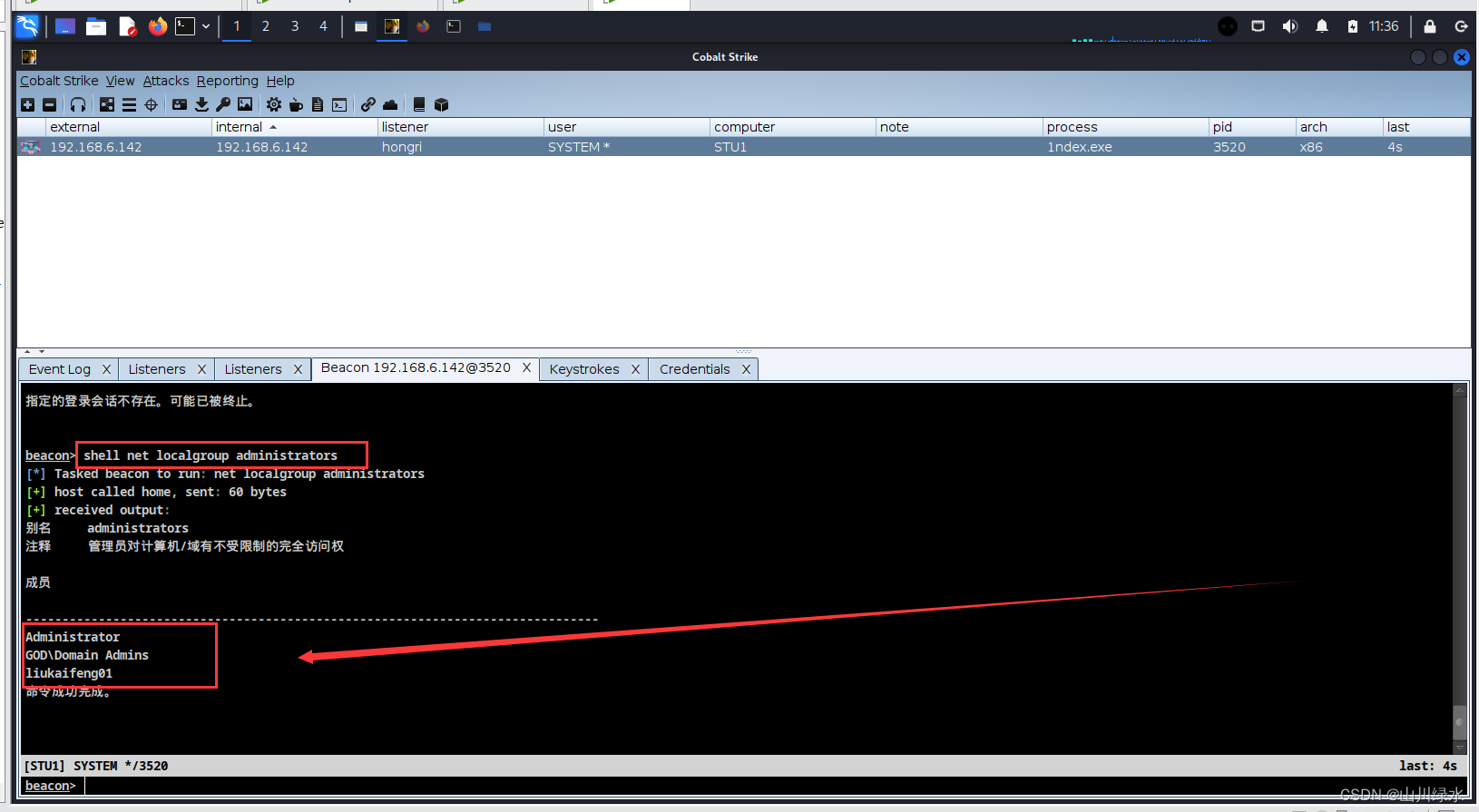Image resolution: width=1479 pixels, height=812 pixels.
Task: Click the lock screen padlock icon
Action: (x=1430, y=26)
